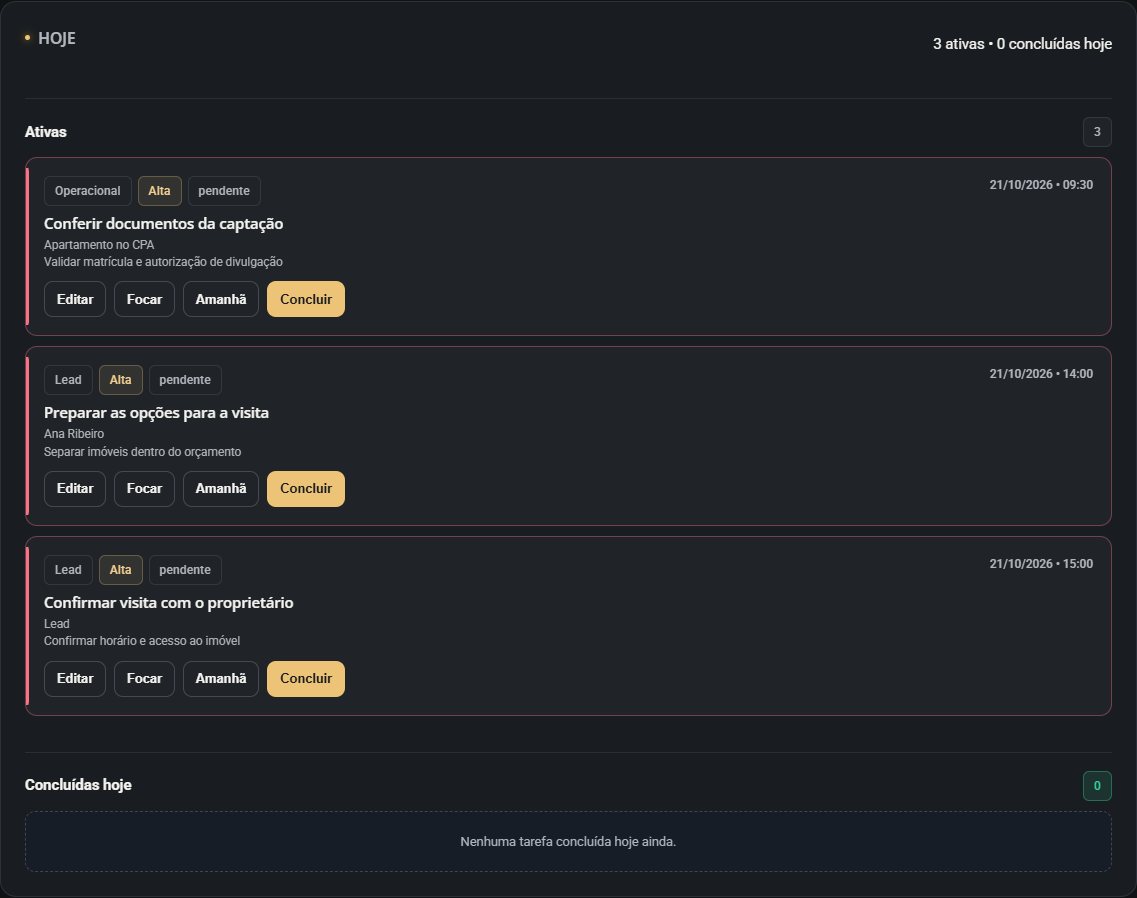Image resolution: width=1137 pixels, height=898 pixels.
Task: Click the Ativas section heading
Action: pos(46,132)
